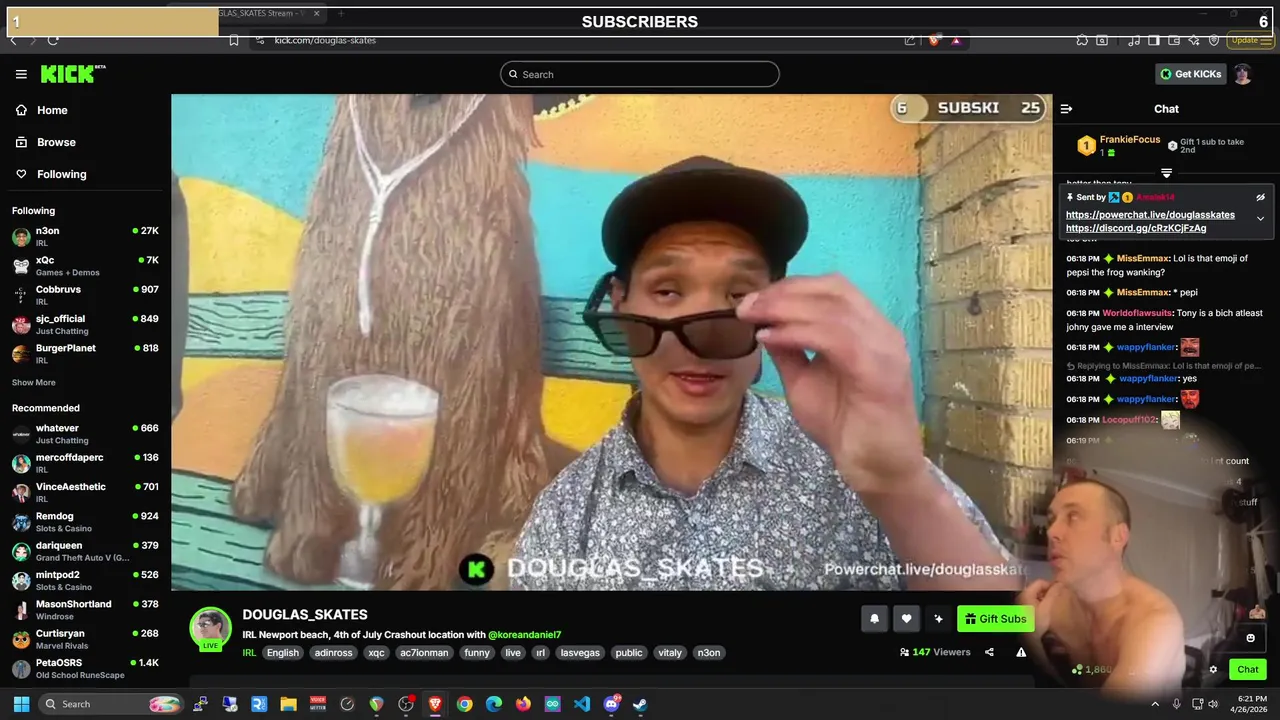Share the stream via share icon
This screenshot has width=1280, height=720.
[x=989, y=652]
